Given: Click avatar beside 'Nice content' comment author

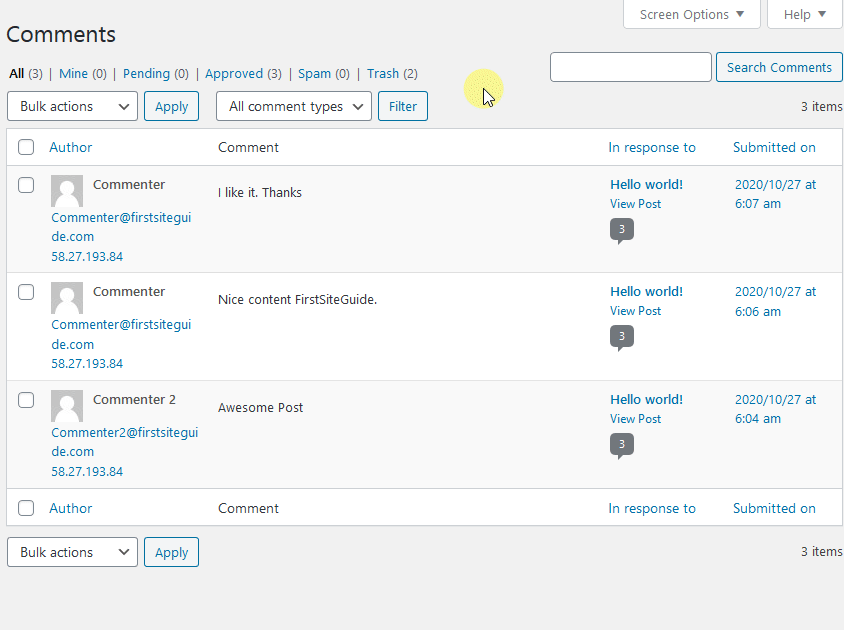Looking at the screenshot, I should pos(67,298).
